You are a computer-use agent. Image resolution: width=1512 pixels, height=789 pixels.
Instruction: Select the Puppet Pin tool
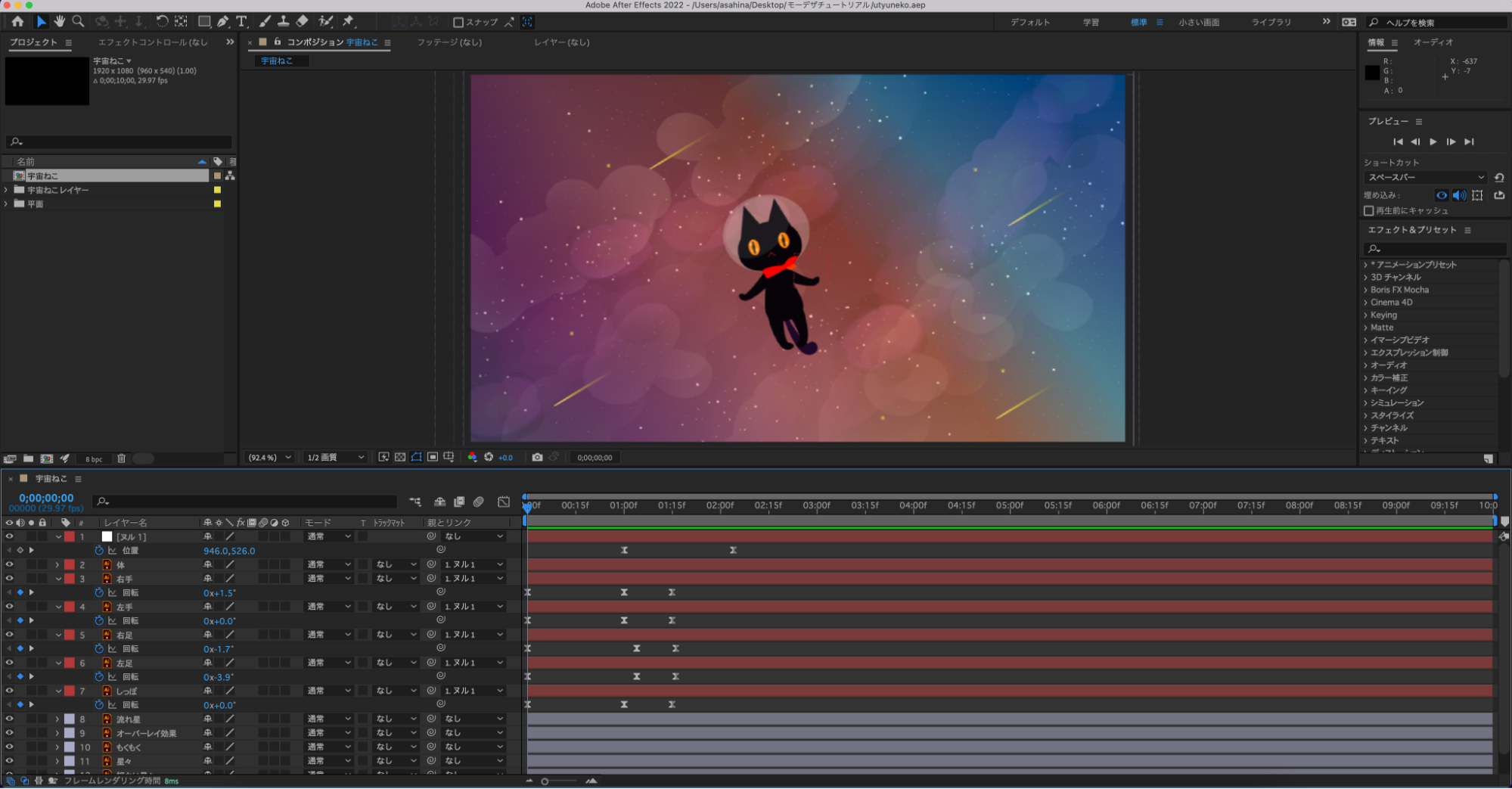tap(349, 21)
